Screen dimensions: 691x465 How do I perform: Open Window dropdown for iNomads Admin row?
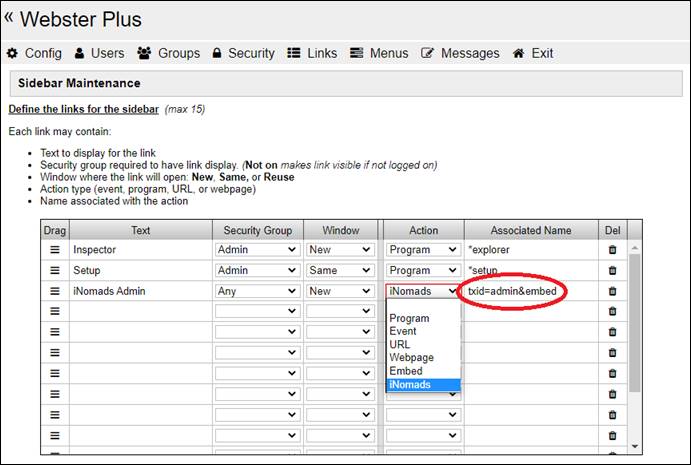340,291
